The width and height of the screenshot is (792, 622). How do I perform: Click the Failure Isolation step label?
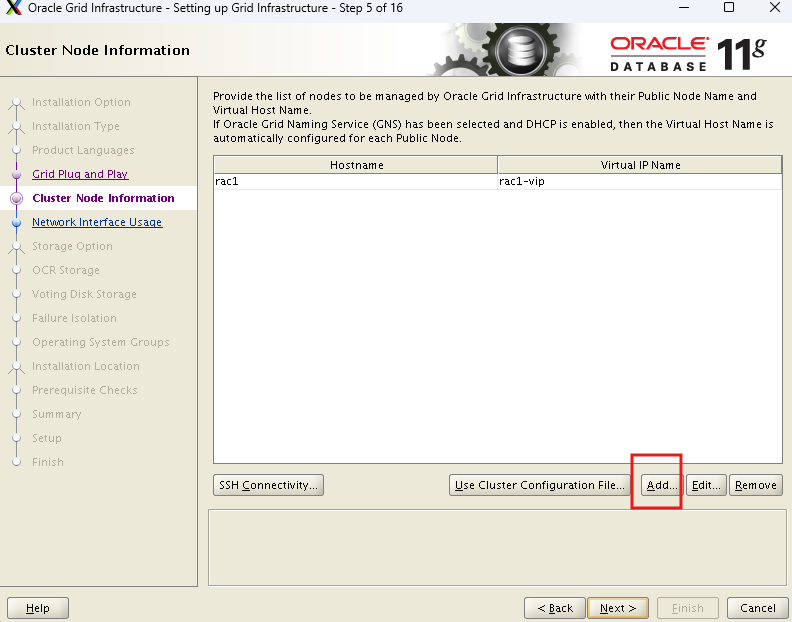74,318
